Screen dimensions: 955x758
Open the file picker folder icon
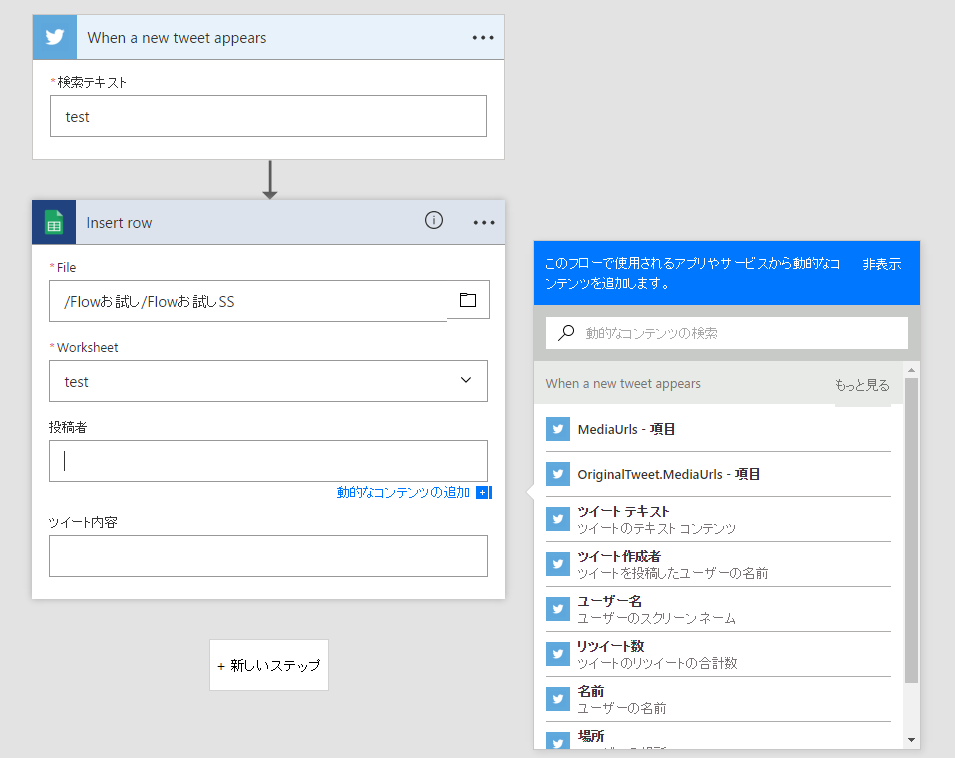pyautogui.click(x=468, y=300)
